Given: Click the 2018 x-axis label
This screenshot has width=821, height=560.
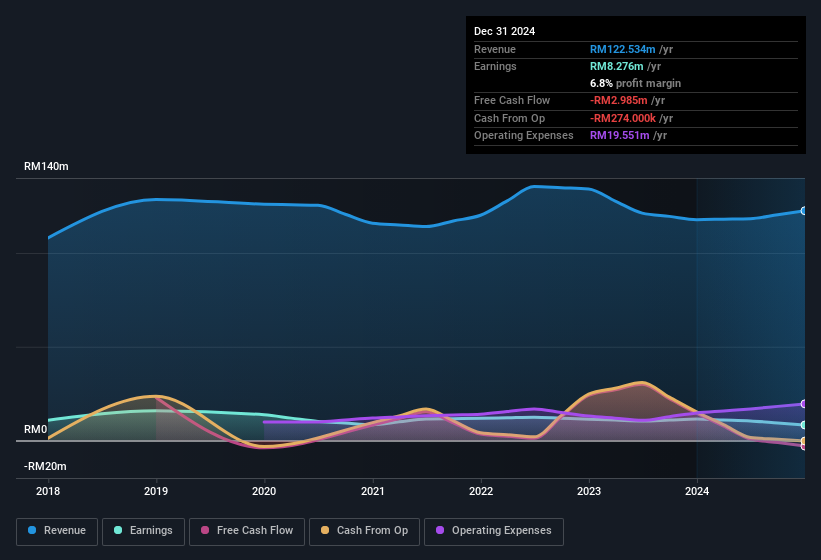Looking at the screenshot, I should pyautogui.click(x=48, y=491).
